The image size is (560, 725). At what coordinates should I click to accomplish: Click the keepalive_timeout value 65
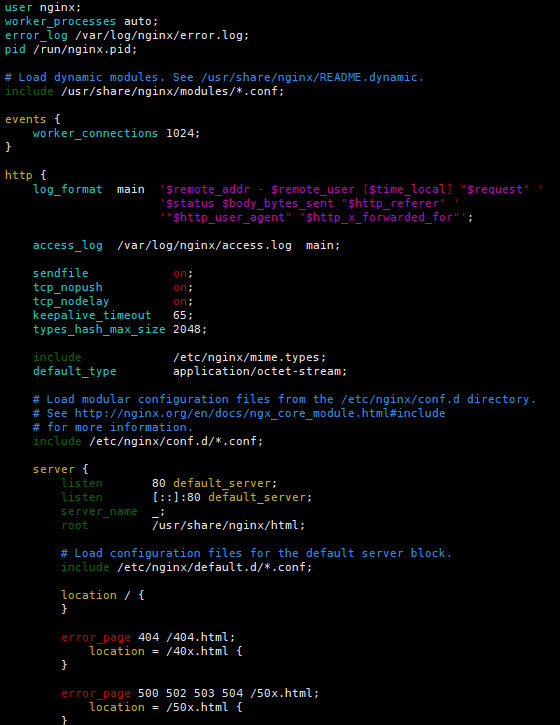click(x=180, y=315)
